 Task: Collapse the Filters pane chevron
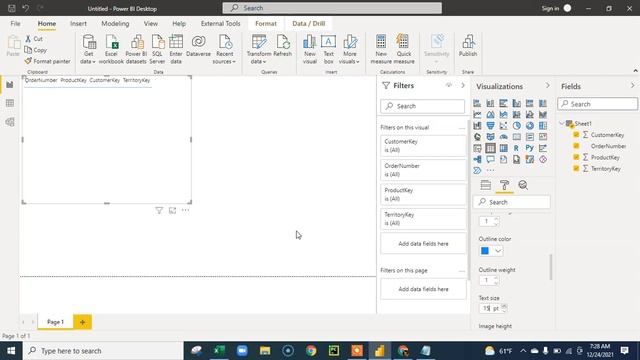pyautogui.click(x=463, y=85)
